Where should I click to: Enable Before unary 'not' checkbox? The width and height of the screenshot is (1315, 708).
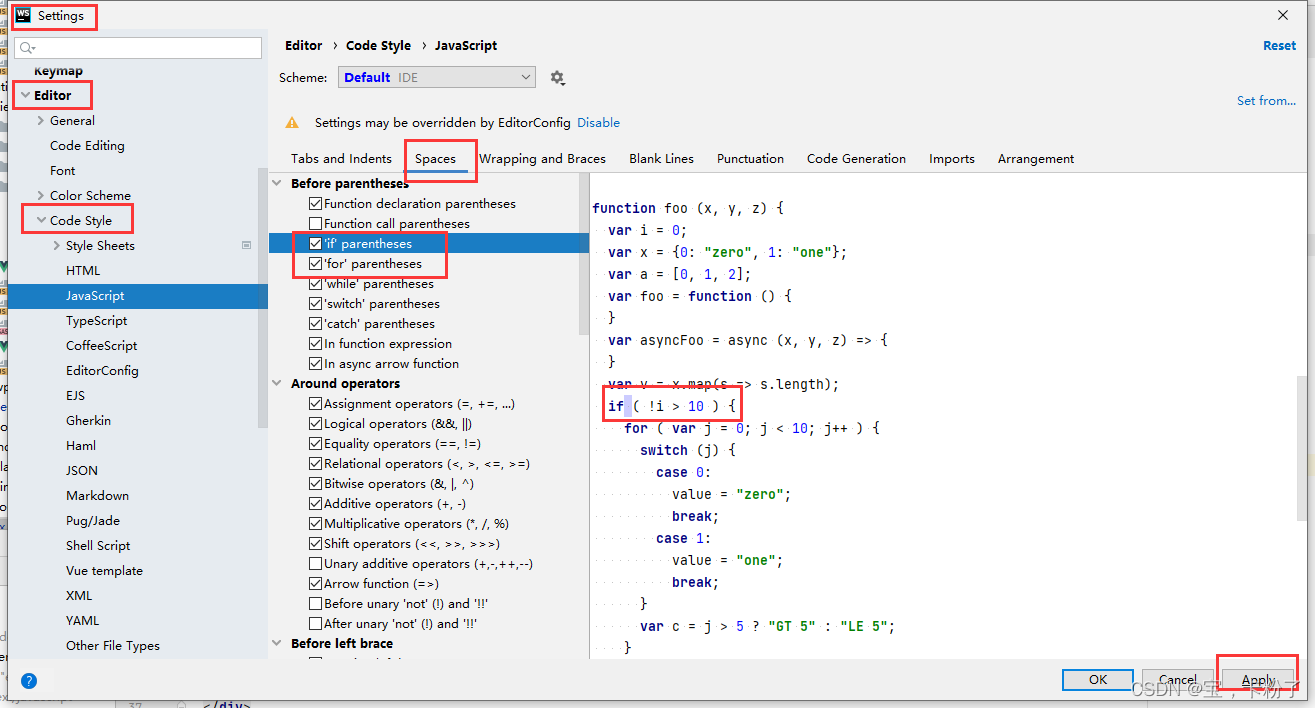click(x=316, y=604)
